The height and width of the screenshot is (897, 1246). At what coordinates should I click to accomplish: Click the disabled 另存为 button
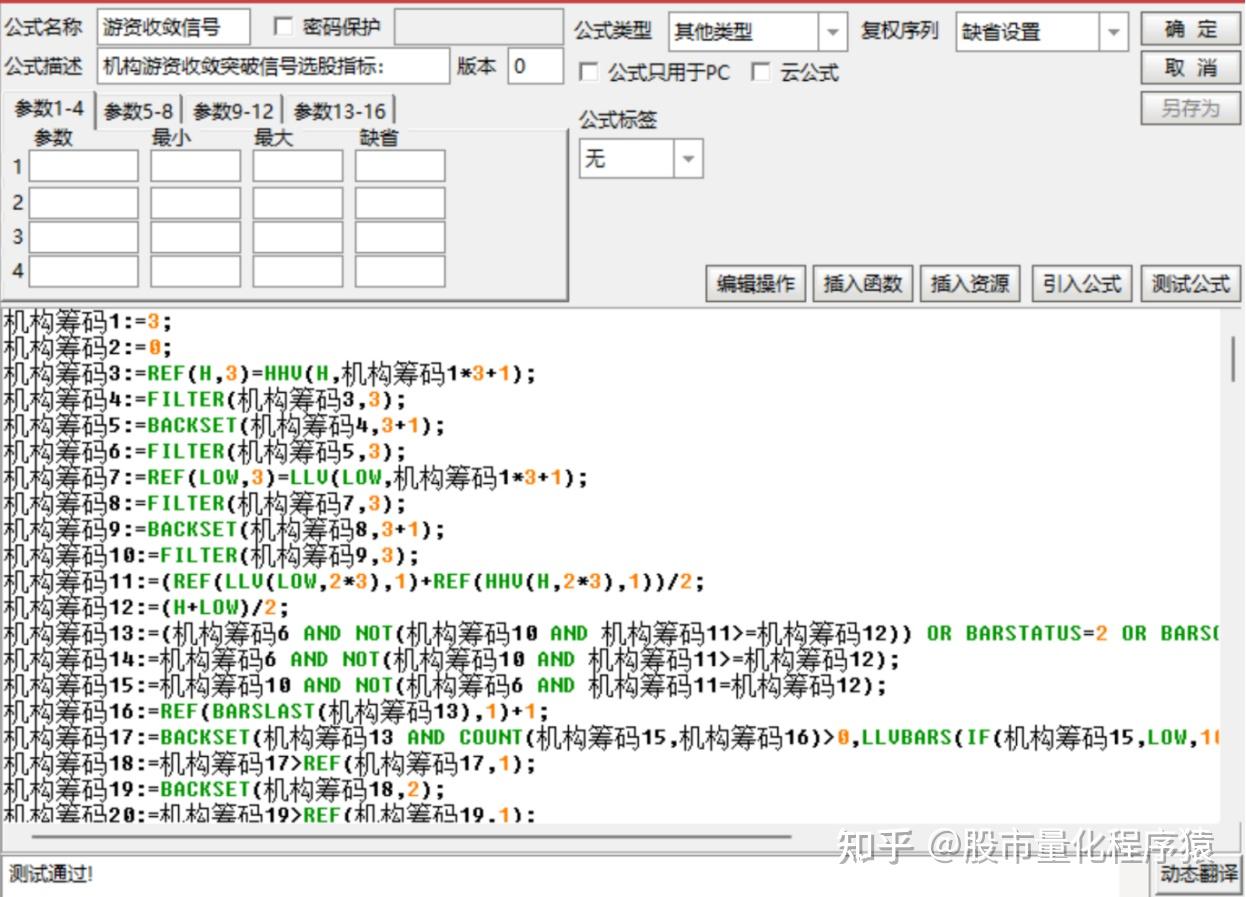click(1190, 108)
